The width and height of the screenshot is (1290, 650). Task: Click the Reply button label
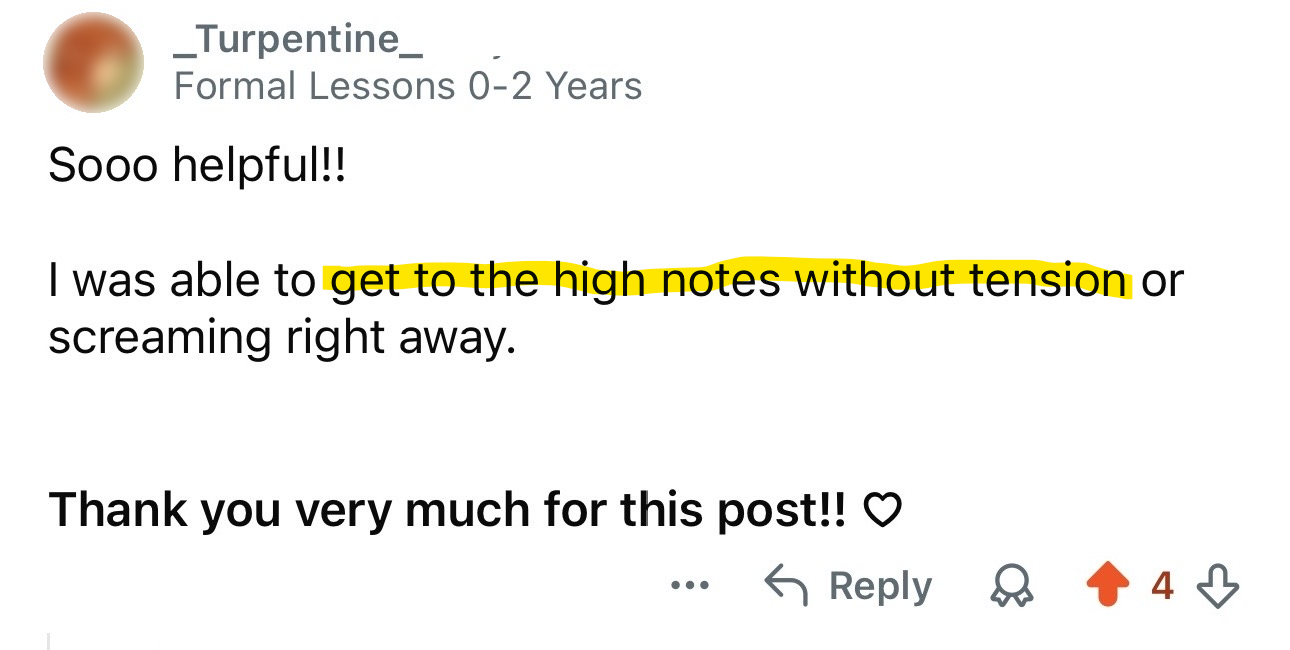coord(880,586)
